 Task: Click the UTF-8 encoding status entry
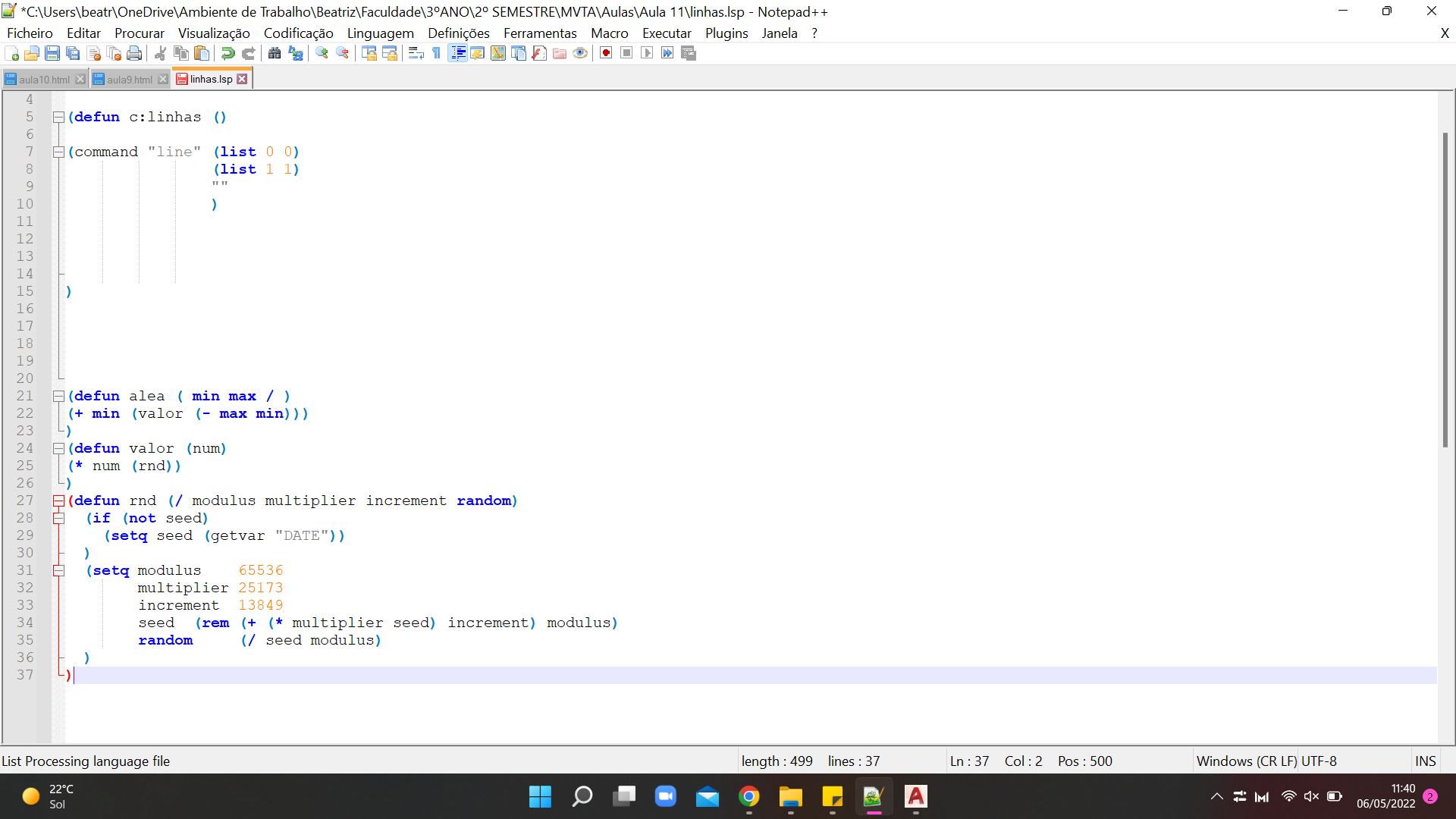[1319, 761]
